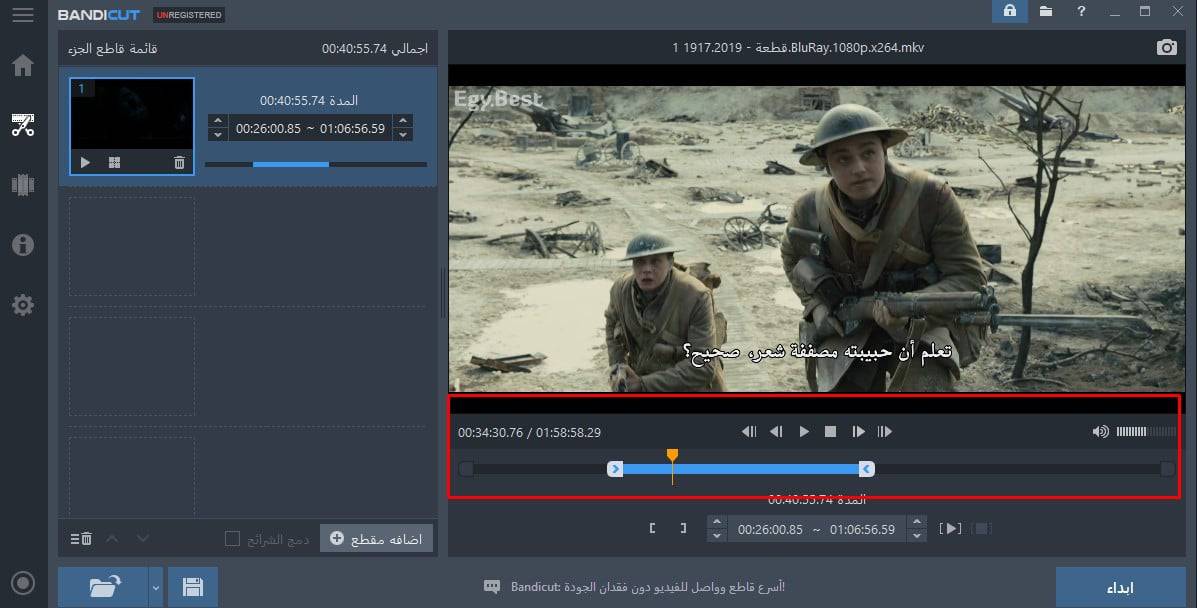Increase segment 1 start time

click(x=218, y=121)
